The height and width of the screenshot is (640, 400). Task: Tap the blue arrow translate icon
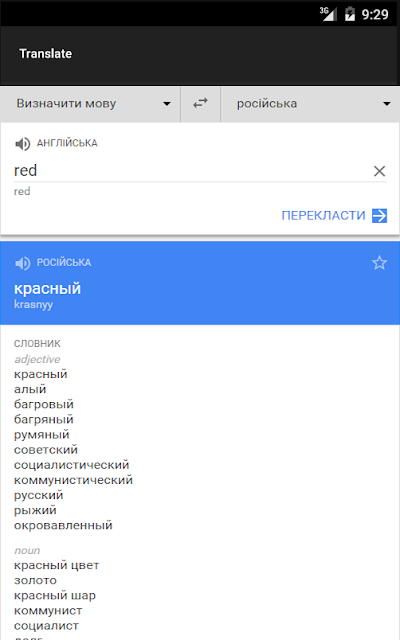tap(379, 216)
